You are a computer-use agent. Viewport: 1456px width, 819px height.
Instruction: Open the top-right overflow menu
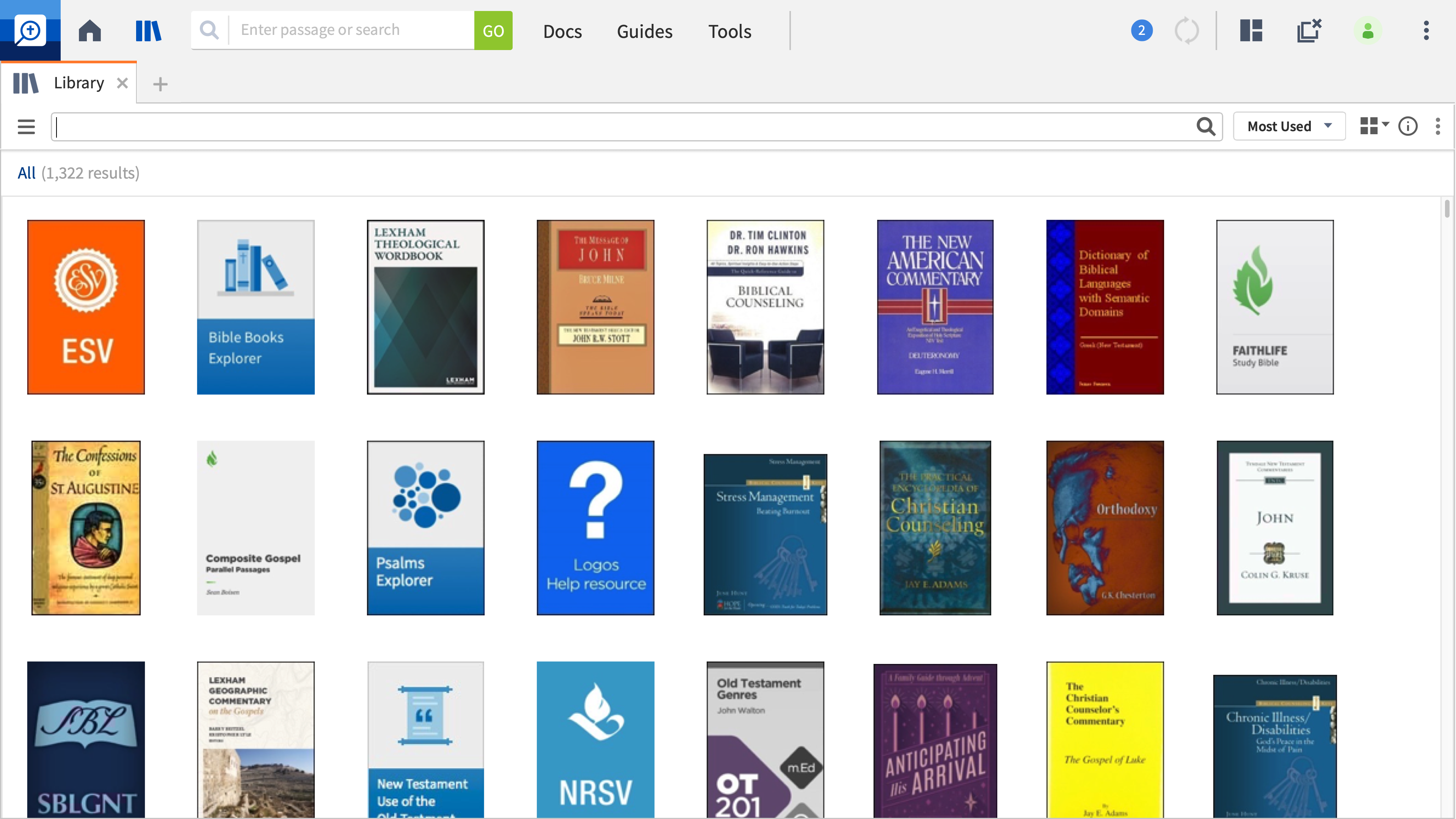coord(1426,30)
